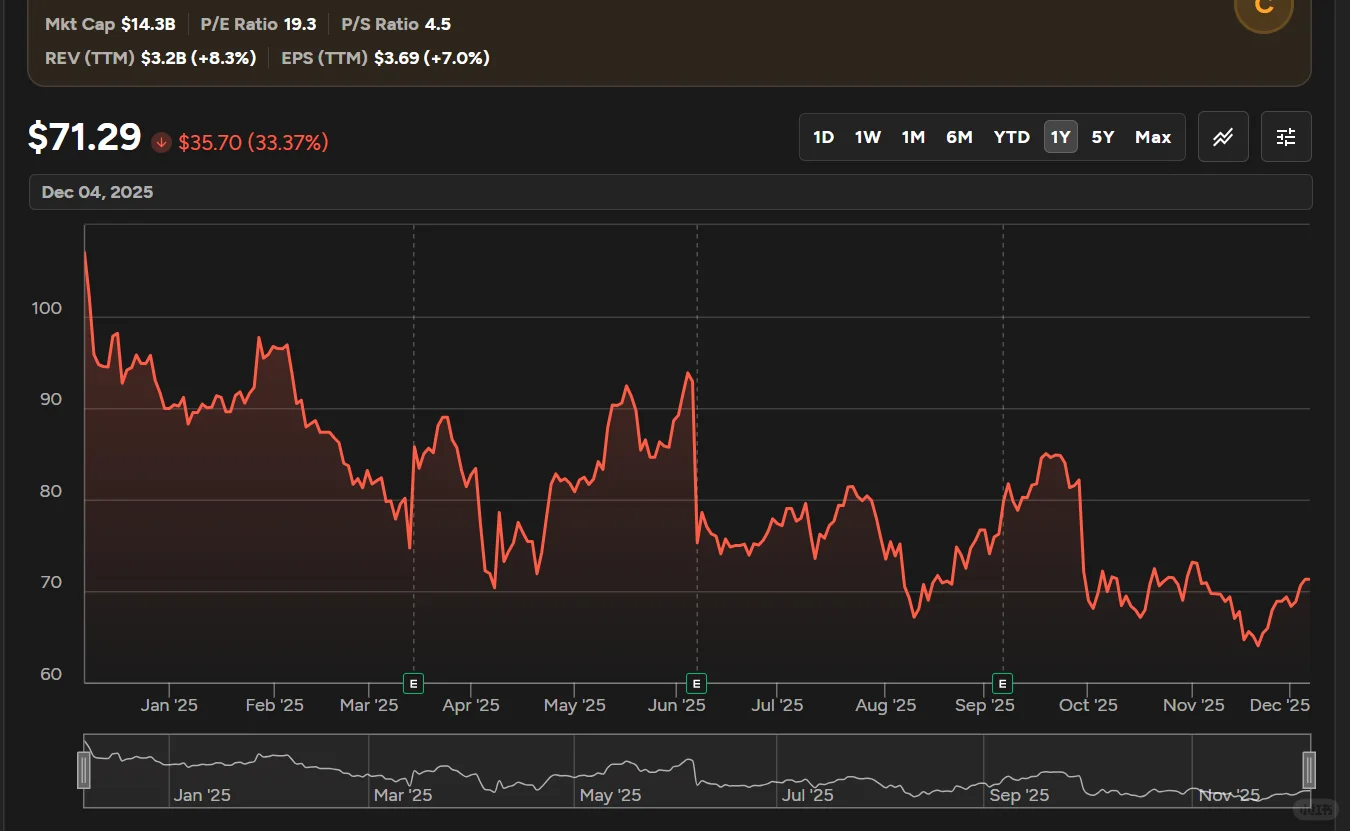Click the P/E Ratio 19.3 stat

coord(258,23)
